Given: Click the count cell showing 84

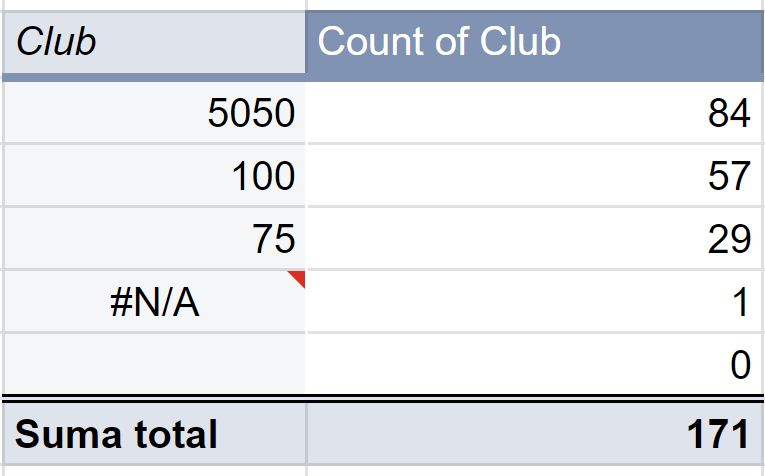Looking at the screenshot, I should pyautogui.click(x=535, y=113).
